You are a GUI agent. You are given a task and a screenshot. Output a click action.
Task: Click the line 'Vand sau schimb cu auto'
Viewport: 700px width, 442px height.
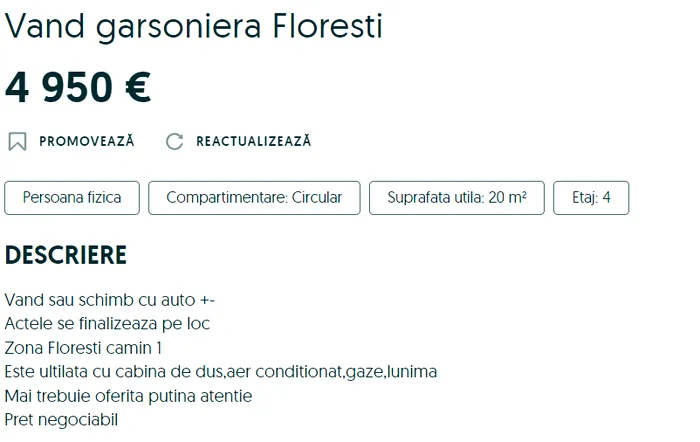[110, 300]
